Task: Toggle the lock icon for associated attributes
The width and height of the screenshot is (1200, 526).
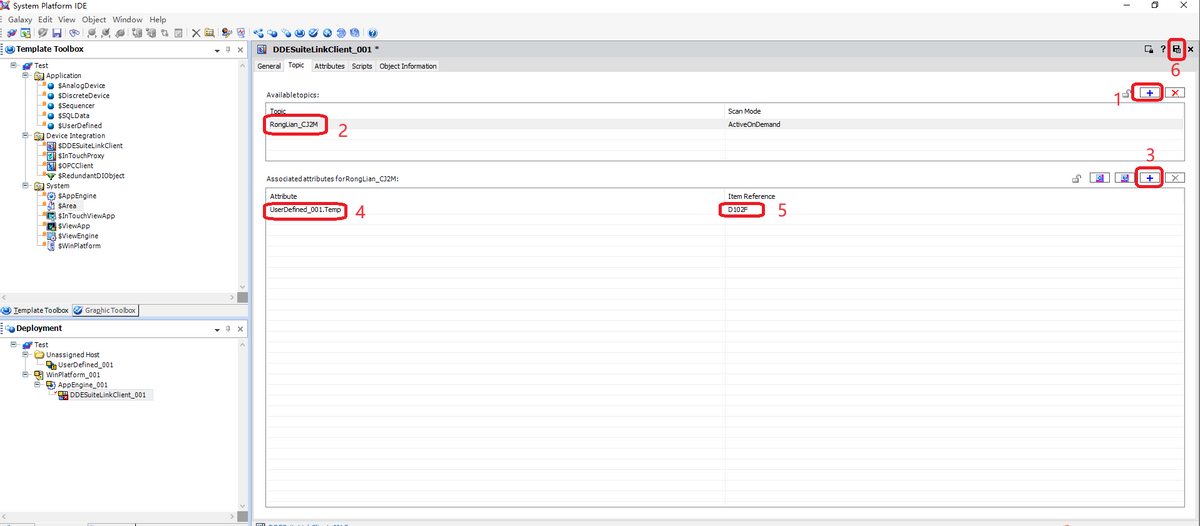Action: pyautogui.click(x=1076, y=179)
